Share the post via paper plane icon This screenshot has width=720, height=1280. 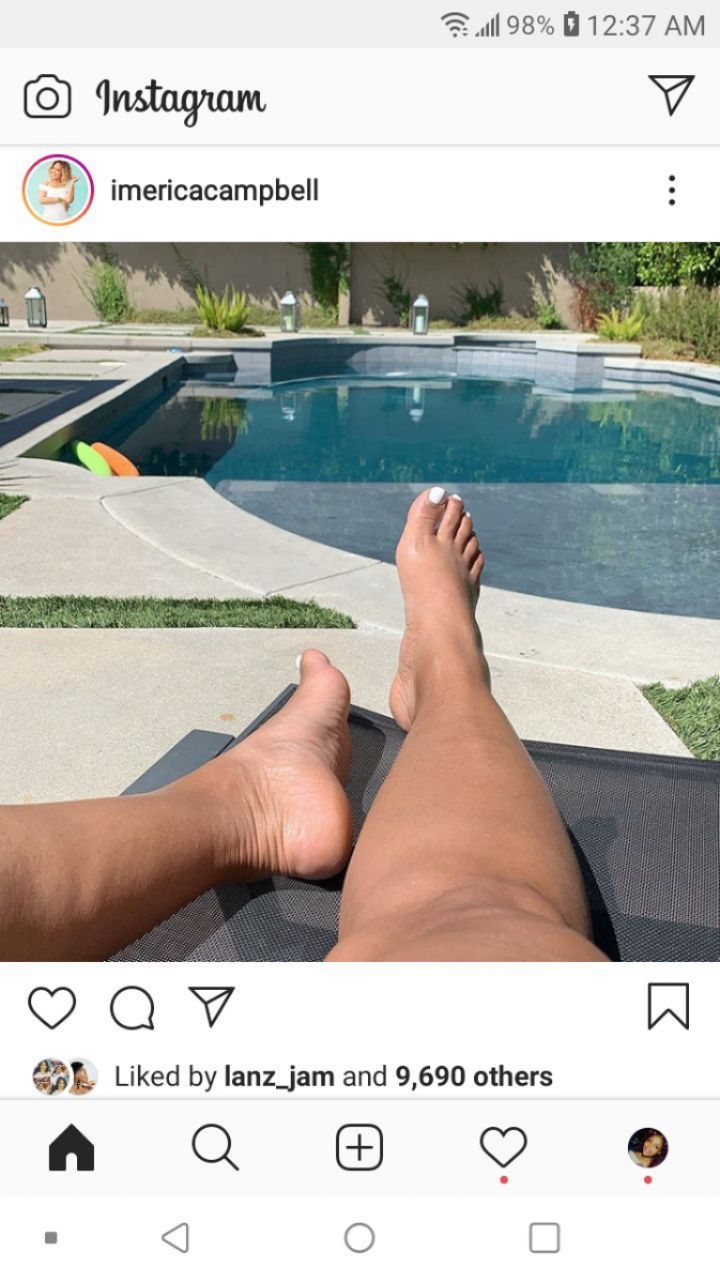tap(211, 1006)
